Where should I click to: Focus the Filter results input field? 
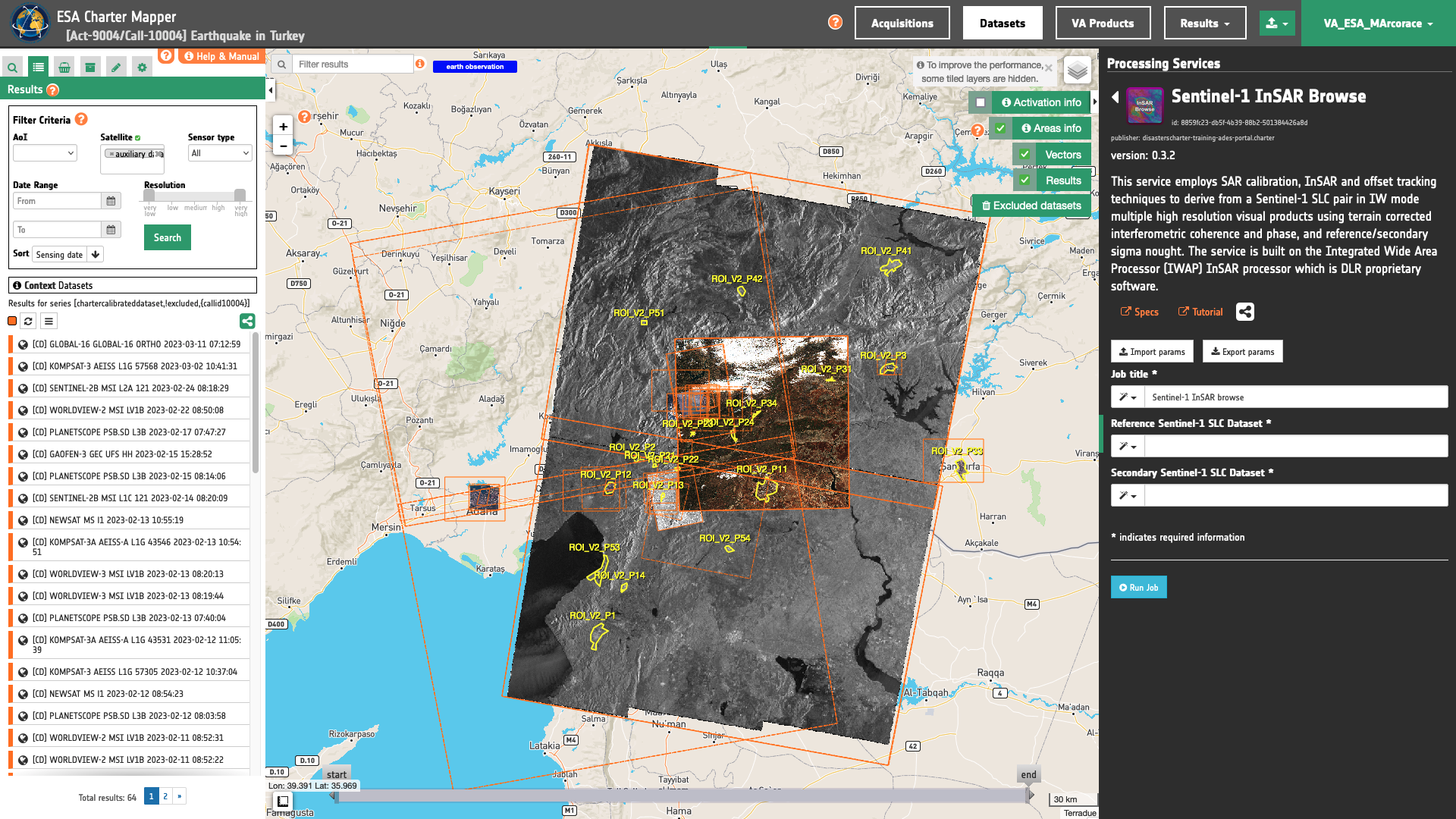(x=353, y=64)
